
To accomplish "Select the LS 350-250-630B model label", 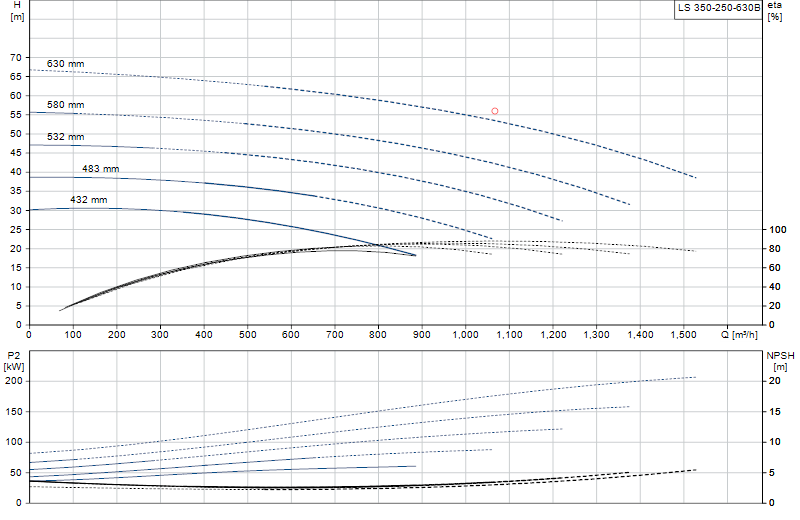I will (x=718, y=8).
